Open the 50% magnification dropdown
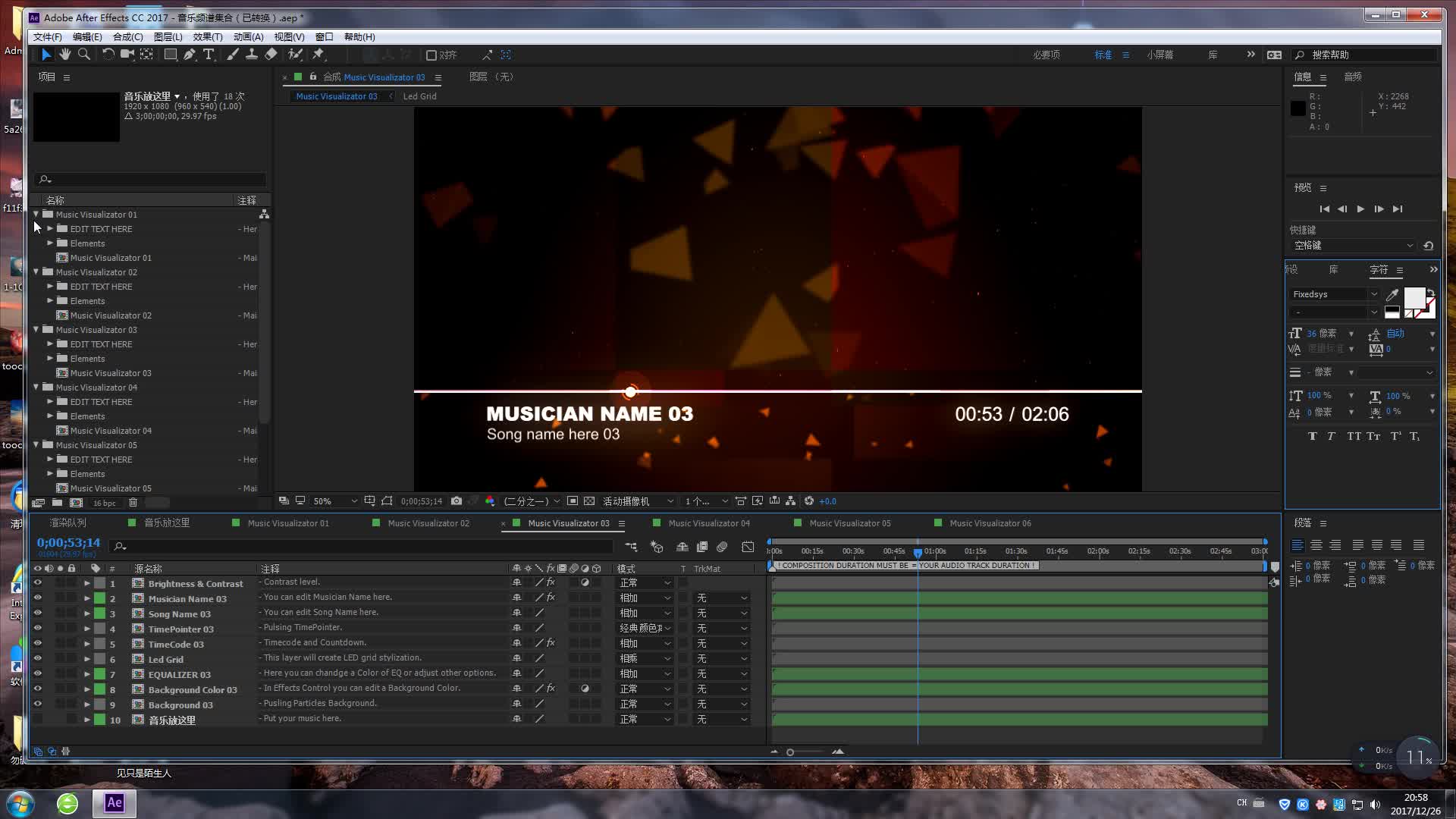 coord(335,501)
